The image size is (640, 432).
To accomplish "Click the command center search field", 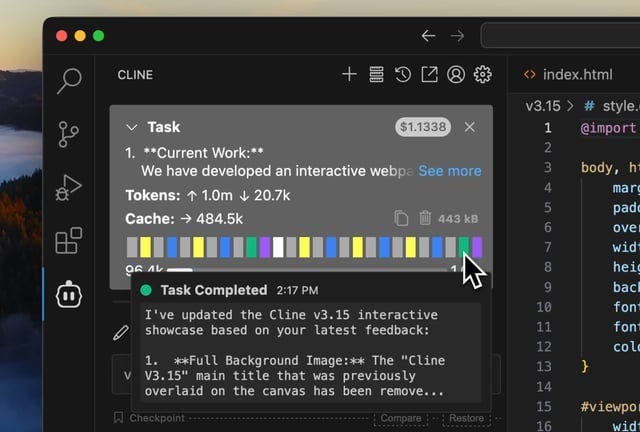I will (x=560, y=36).
